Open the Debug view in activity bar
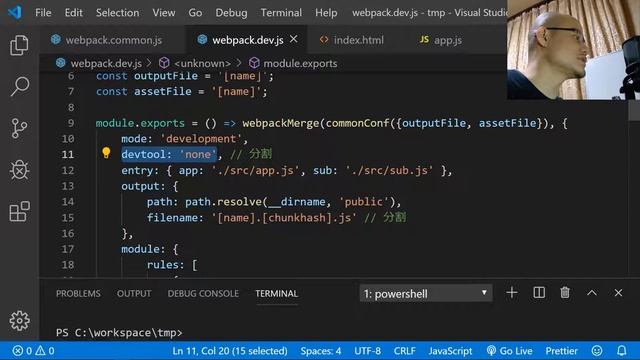 (19, 170)
